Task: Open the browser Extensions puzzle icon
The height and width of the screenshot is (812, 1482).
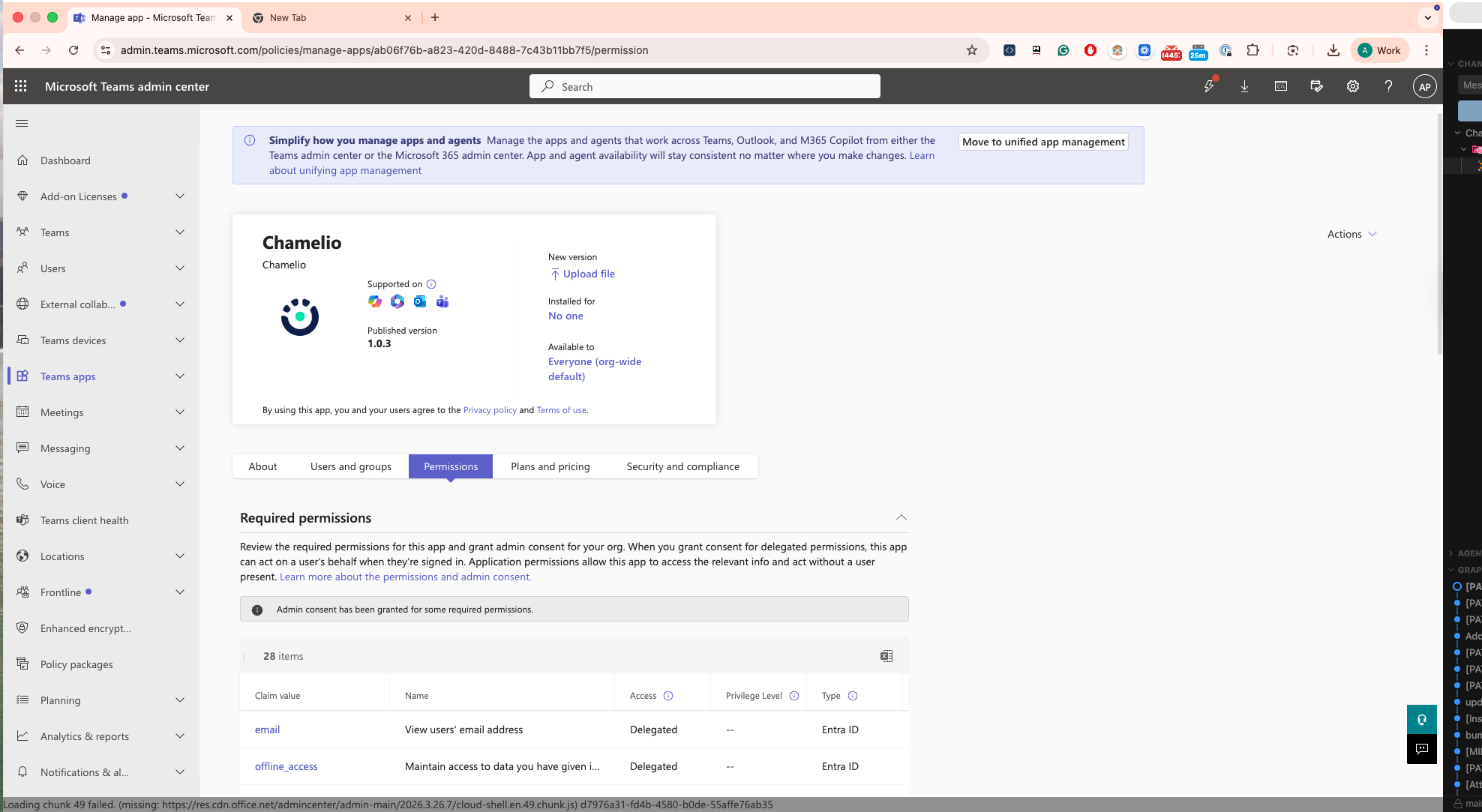Action: [1252, 50]
